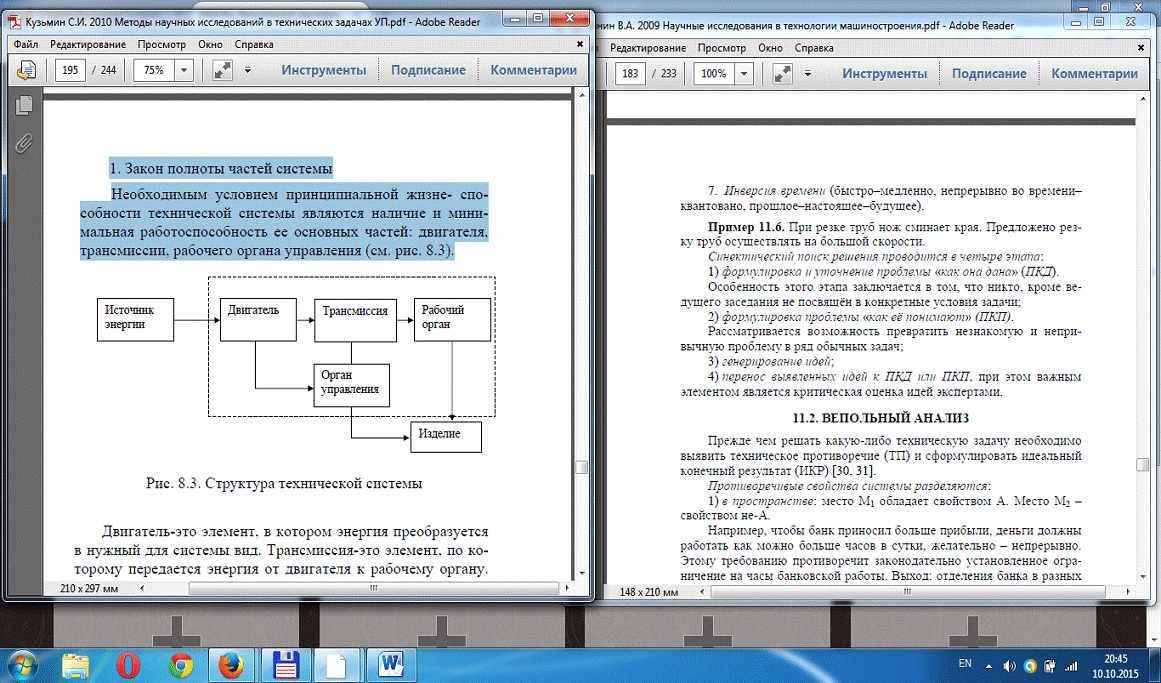Open the 75% zoom dropdown arrow

(x=184, y=70)
